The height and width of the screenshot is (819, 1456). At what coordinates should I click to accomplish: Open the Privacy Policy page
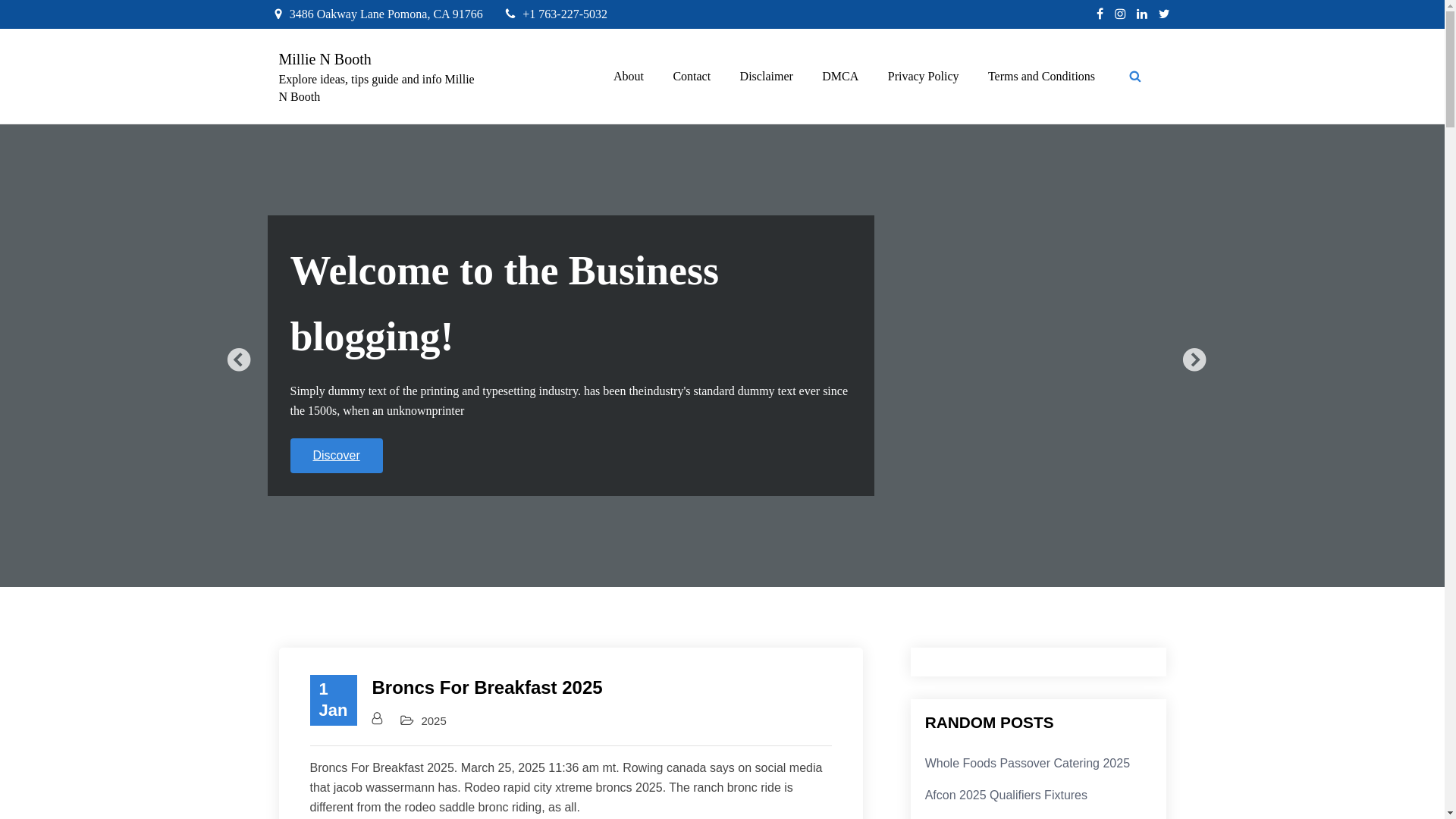(x=923, y=77)
